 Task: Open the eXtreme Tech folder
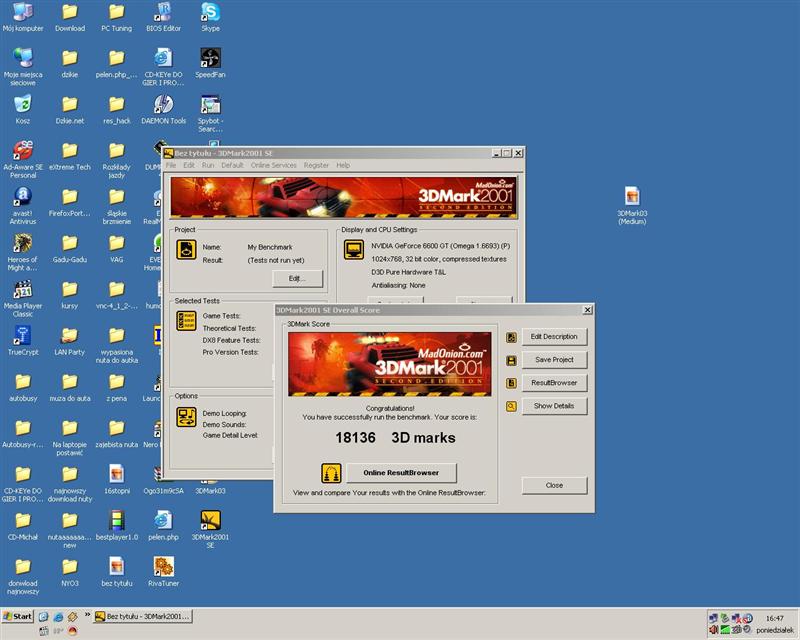click(70, 155)
